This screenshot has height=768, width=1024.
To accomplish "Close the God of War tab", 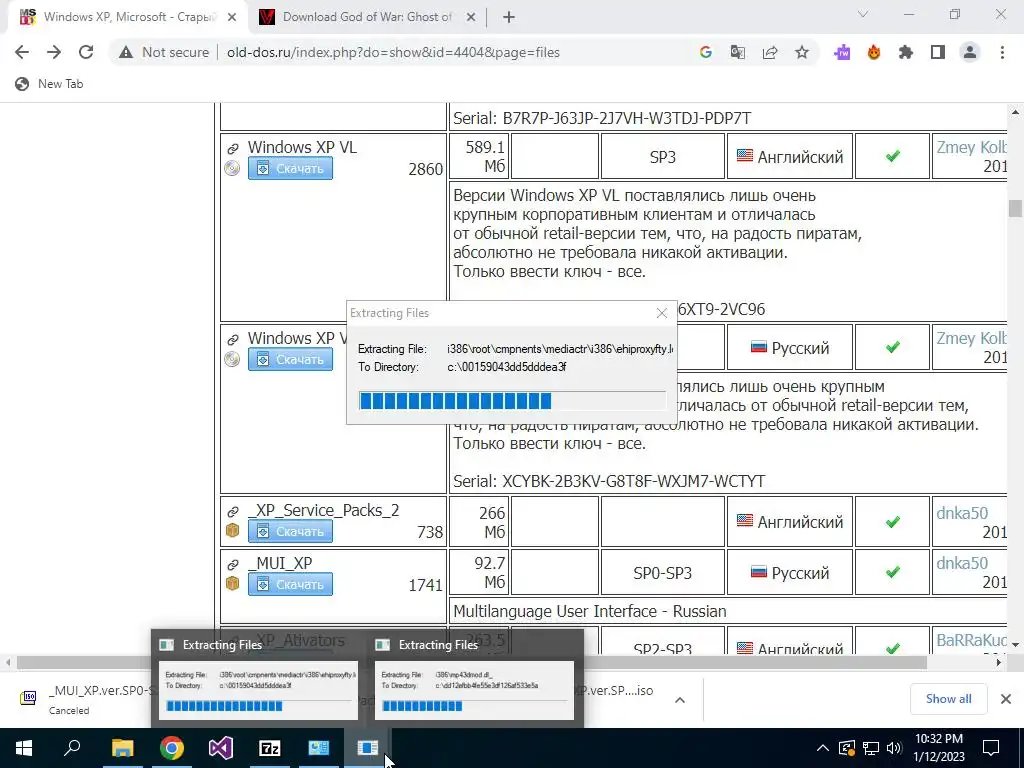I will coord(471,18).
